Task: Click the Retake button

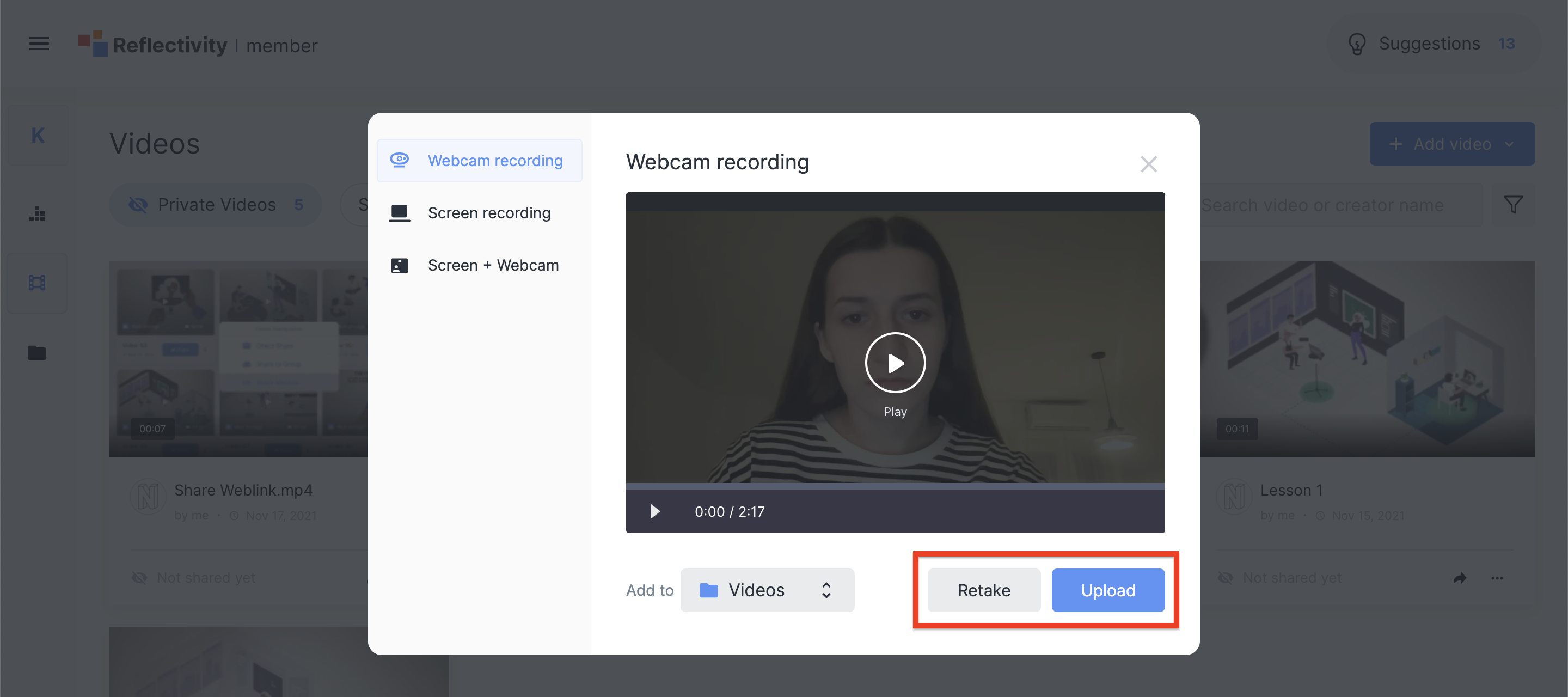Action: pos(984,590)
